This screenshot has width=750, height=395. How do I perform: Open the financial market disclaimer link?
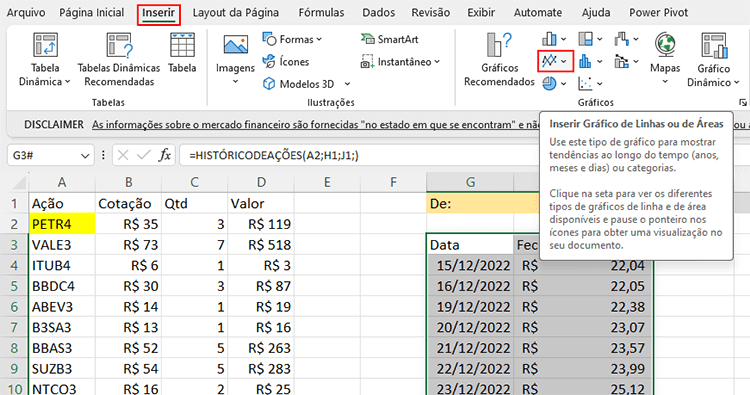tap(316, 125)
